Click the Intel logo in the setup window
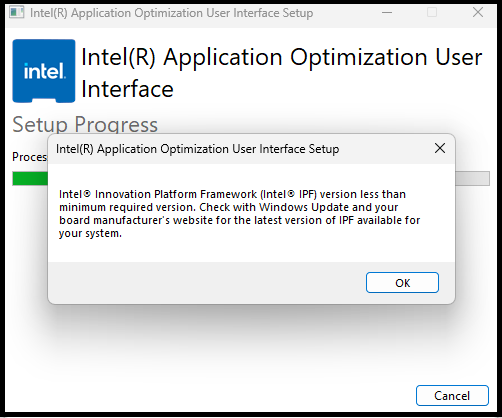Viewport: 502px width, 418px height. (44, 71)
